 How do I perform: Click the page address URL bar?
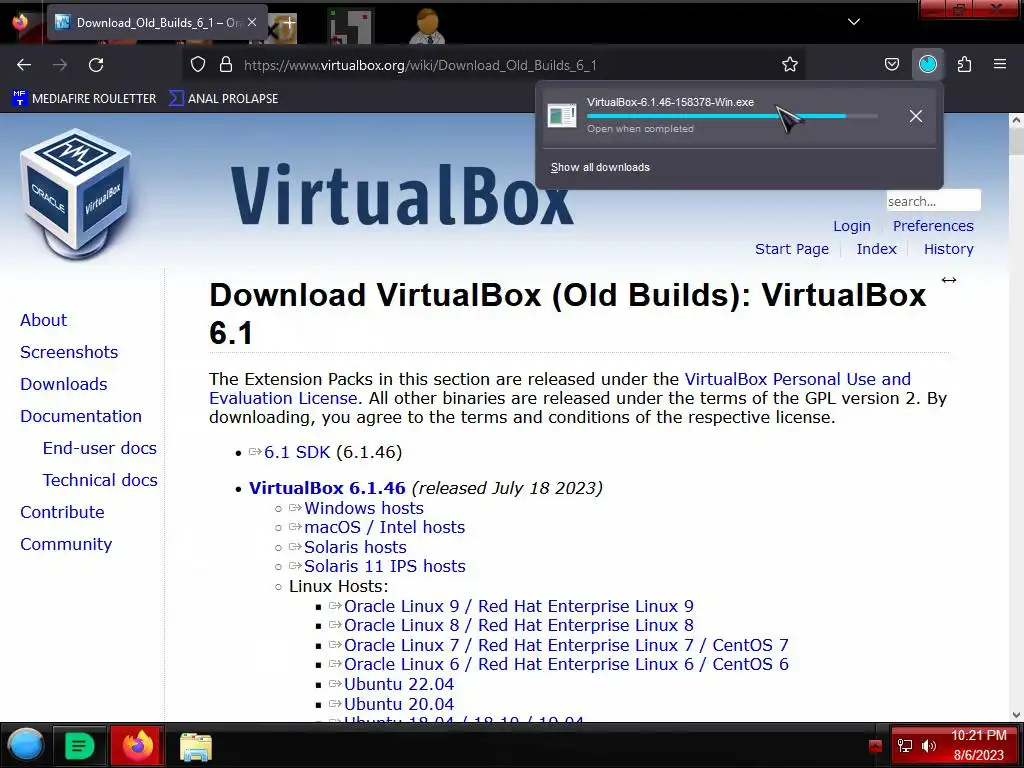pyautogui.click(x=420, y=65)
